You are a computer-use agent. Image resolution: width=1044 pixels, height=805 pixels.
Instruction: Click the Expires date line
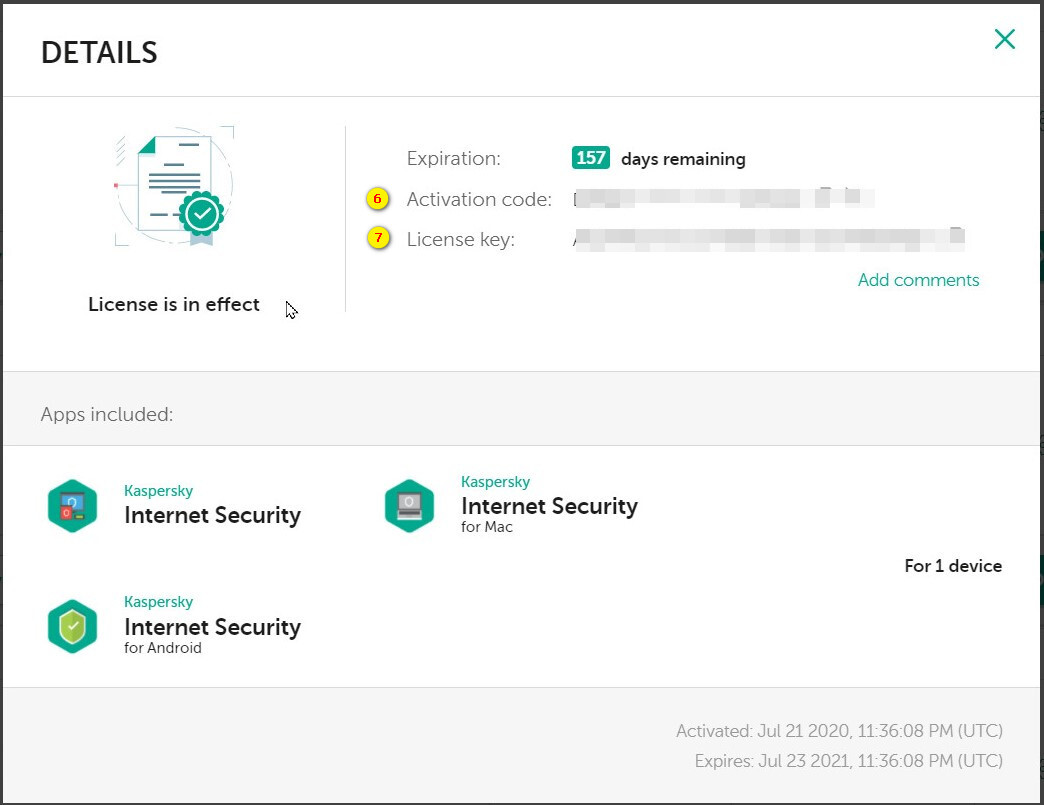[x=848, y=761]
